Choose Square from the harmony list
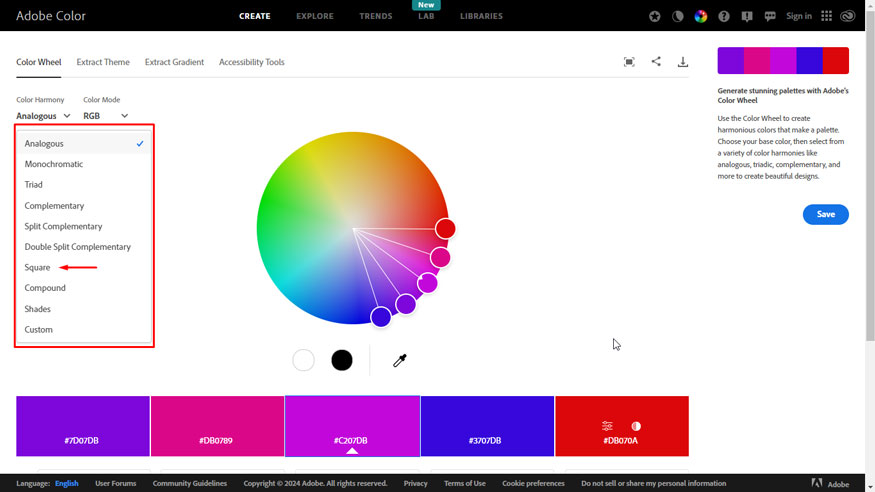Screen dimensions: 875x492 point(38,267)
